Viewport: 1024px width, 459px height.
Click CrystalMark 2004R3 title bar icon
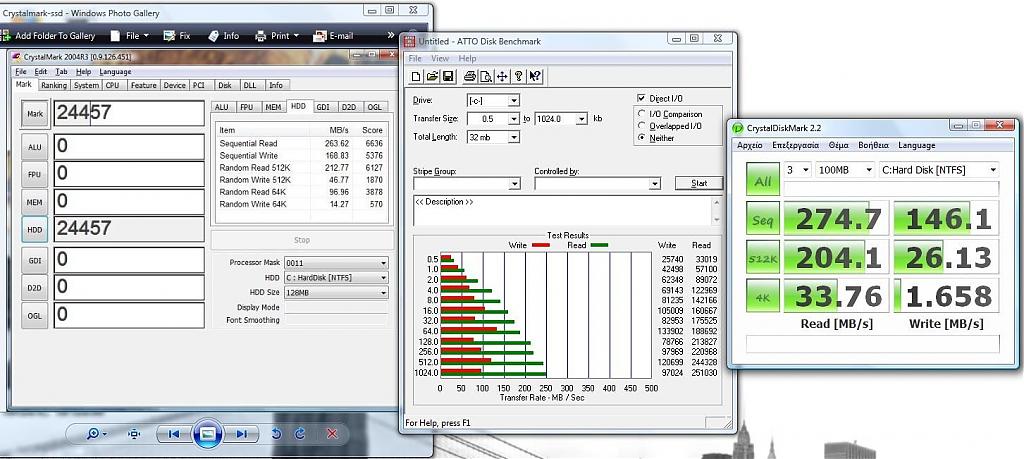[x=18, y=57]
